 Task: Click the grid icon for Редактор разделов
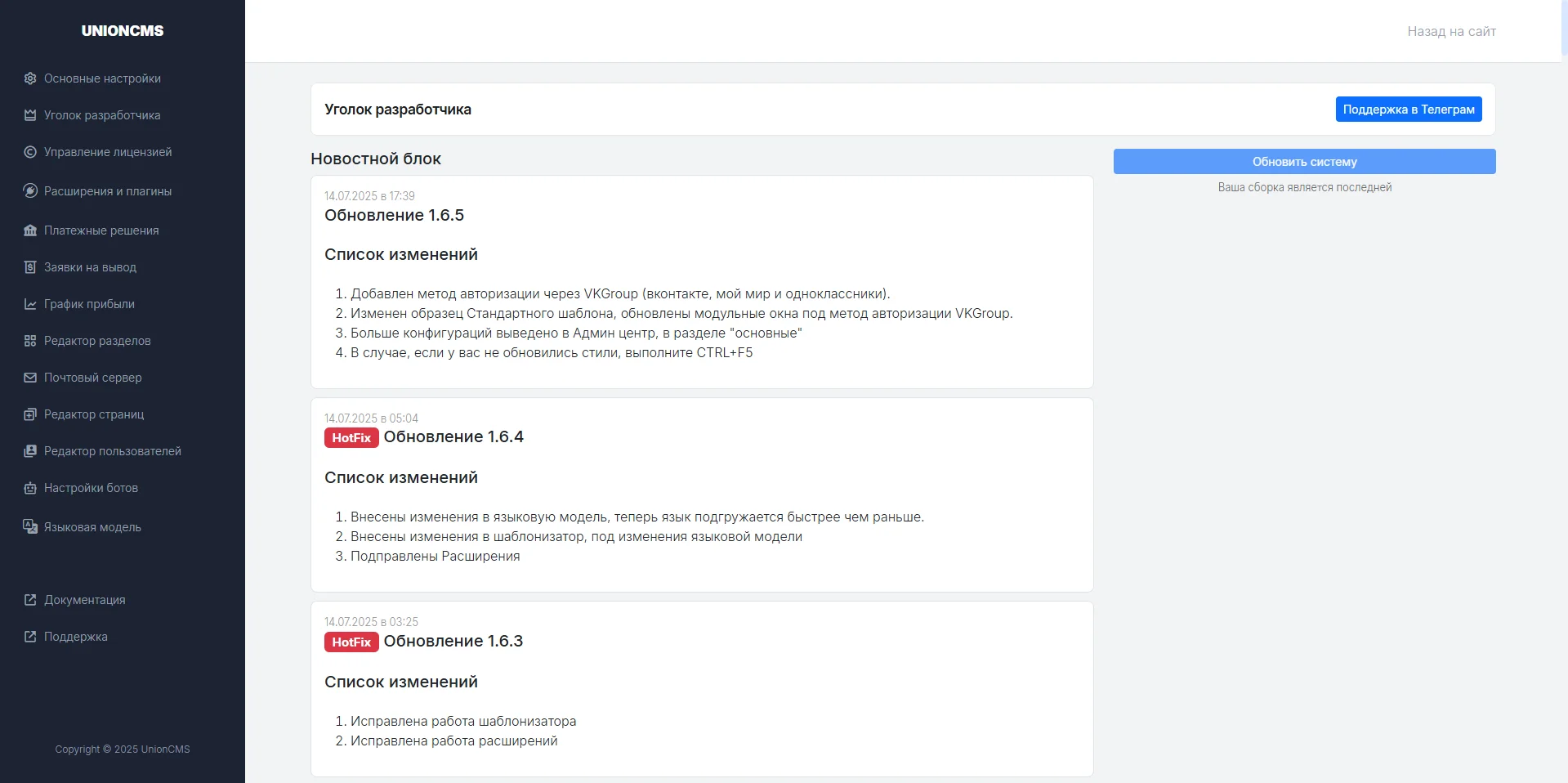30,341
